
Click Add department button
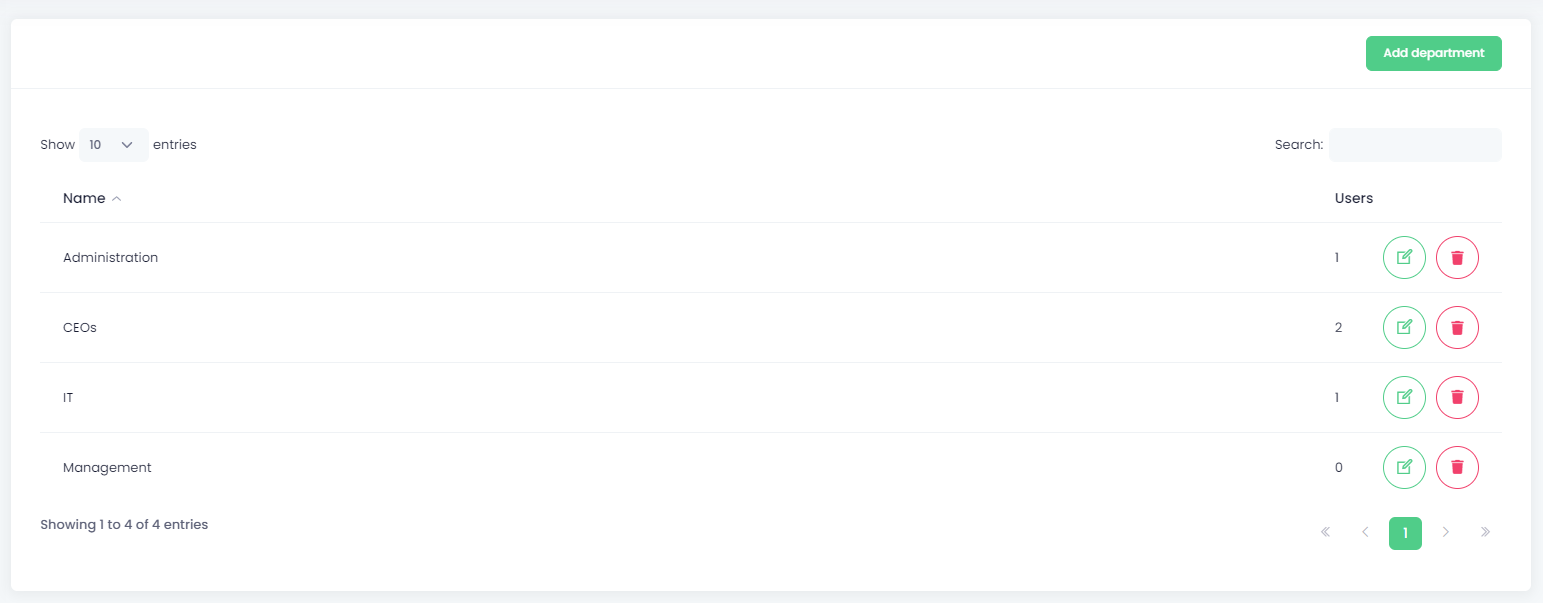click(1434, 53)
